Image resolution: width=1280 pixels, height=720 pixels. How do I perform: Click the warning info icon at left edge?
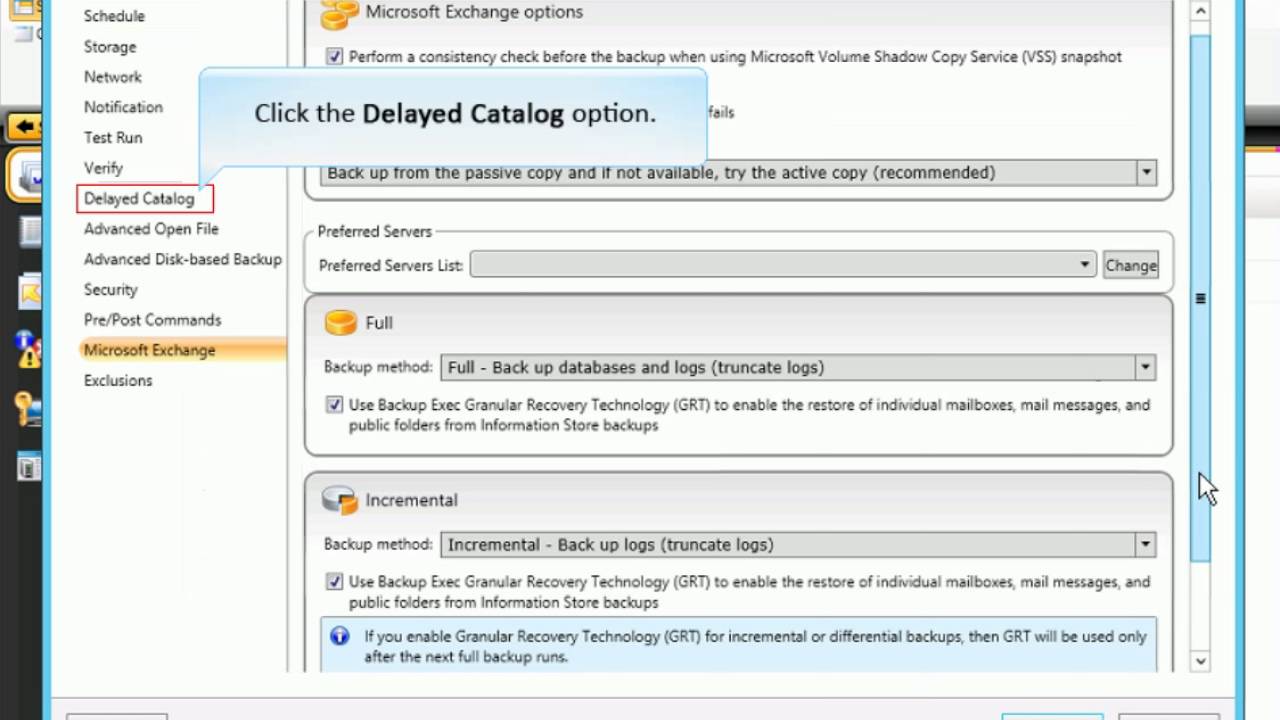26,350
